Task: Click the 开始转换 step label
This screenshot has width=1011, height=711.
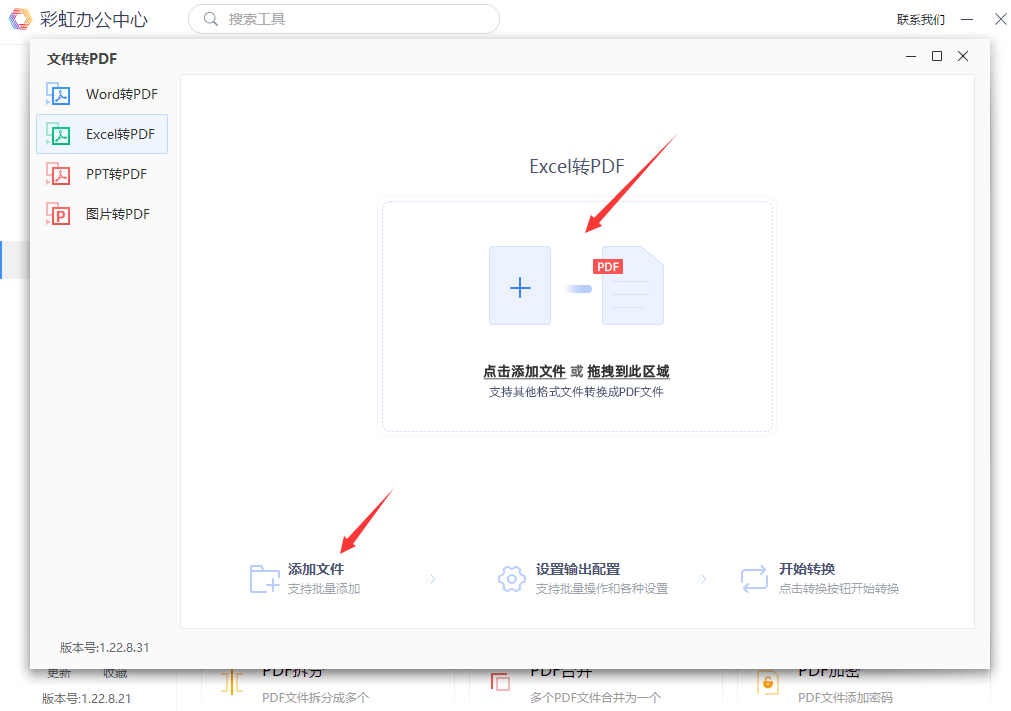Action: click(807, 569)
